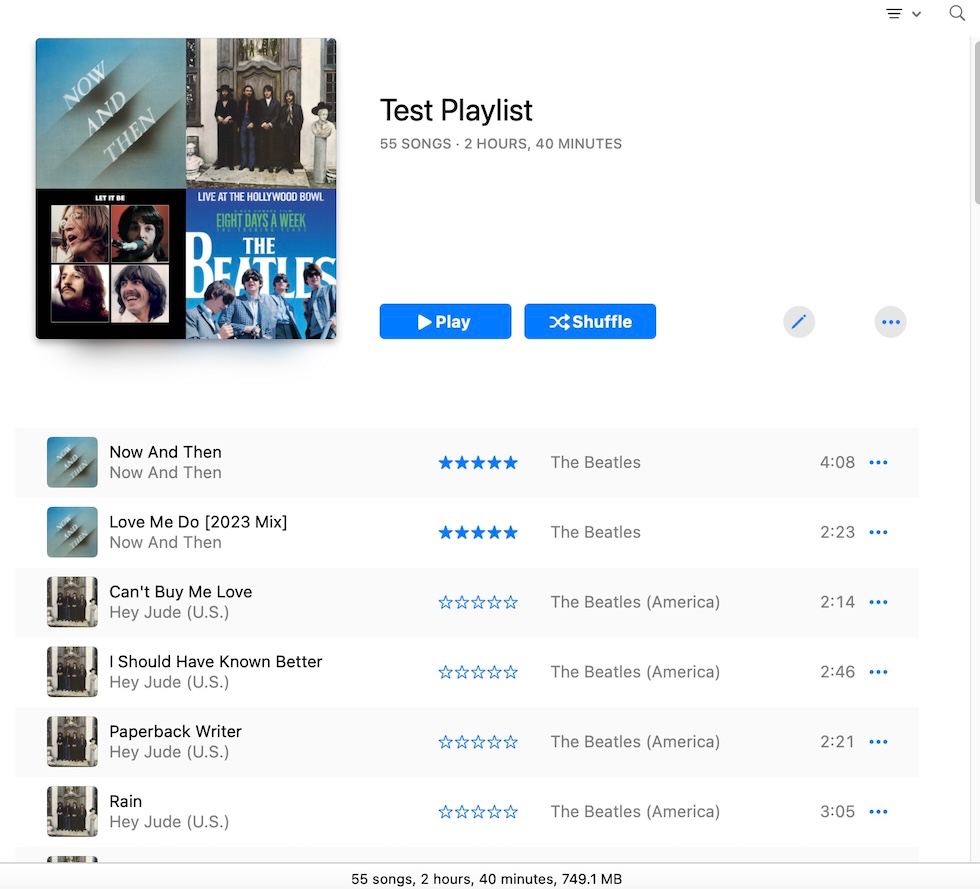This screenshot has height=889, width=980.
Task: Select the 'Can't Buy Me Love' title
Action: click(x=181, y=592)
